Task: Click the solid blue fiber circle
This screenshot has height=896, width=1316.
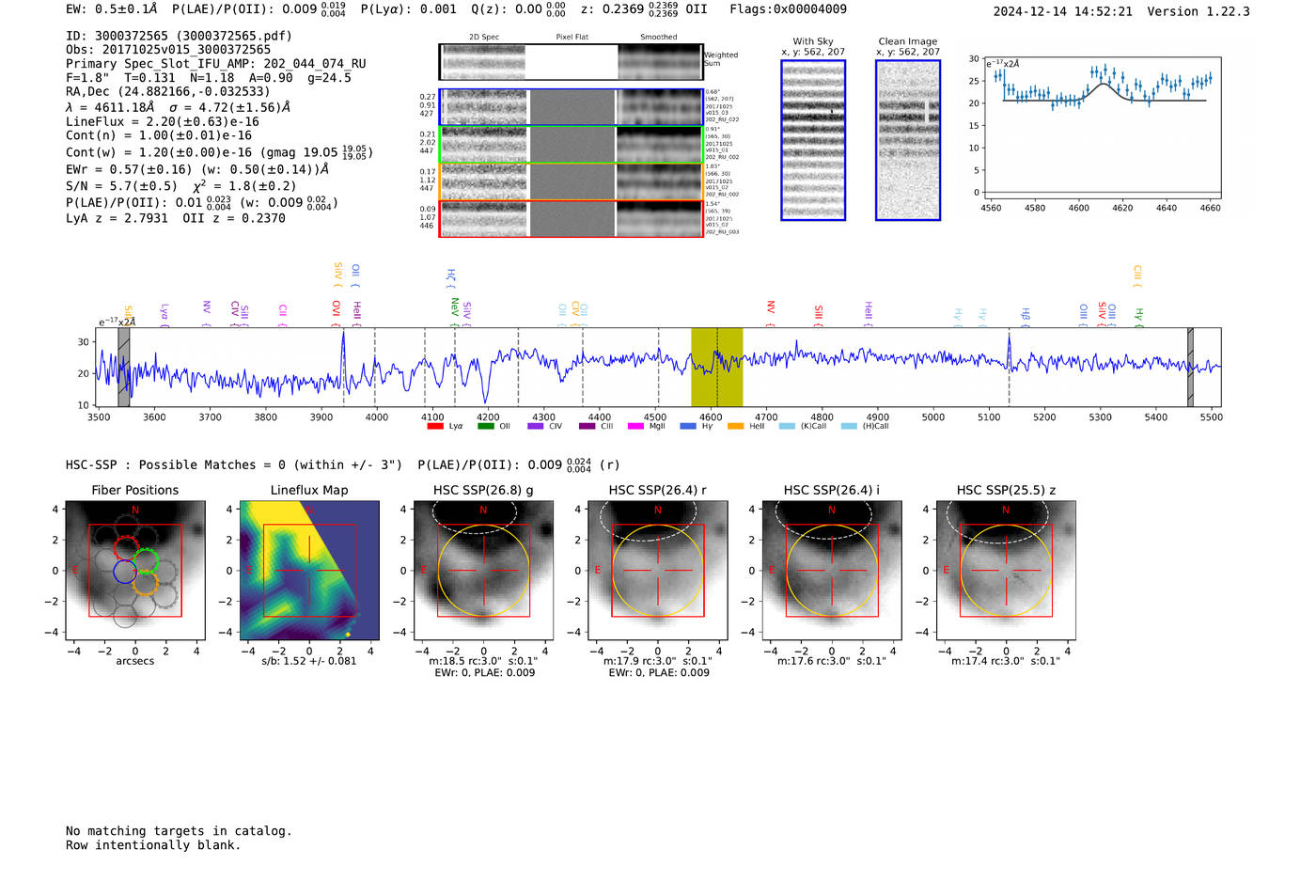Action: coord(124,571)
